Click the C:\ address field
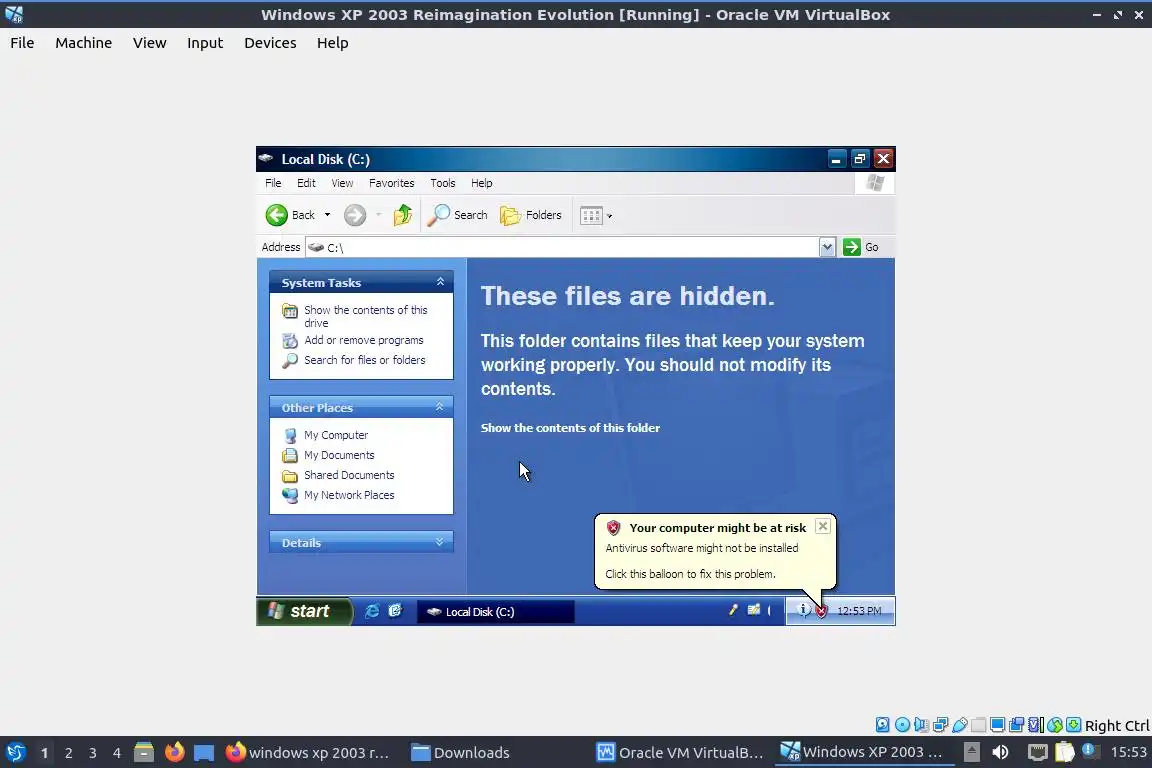1152x768 pixels. click(562, 247)
